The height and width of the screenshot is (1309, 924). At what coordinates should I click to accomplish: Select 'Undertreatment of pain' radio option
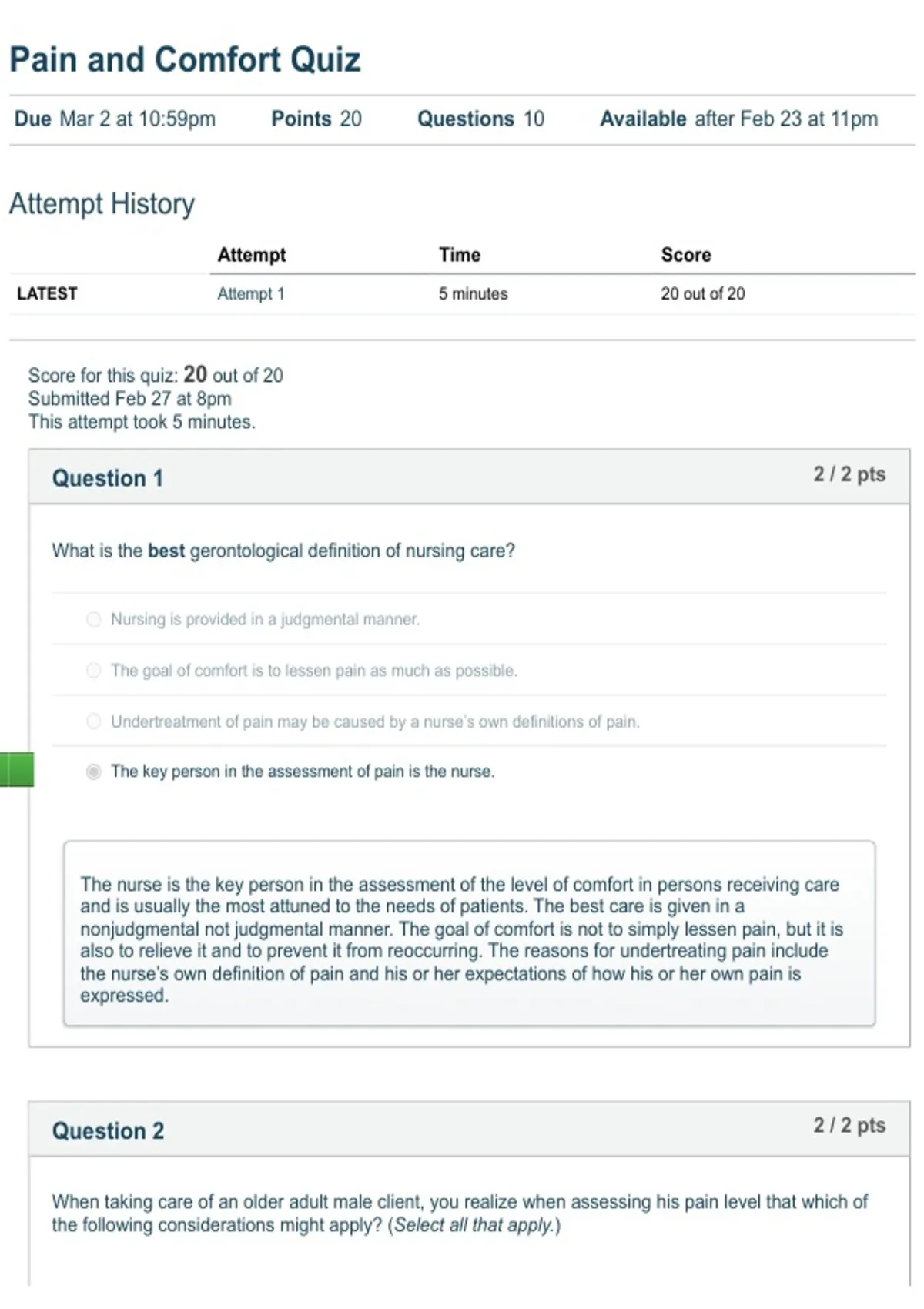pos(93,721)
